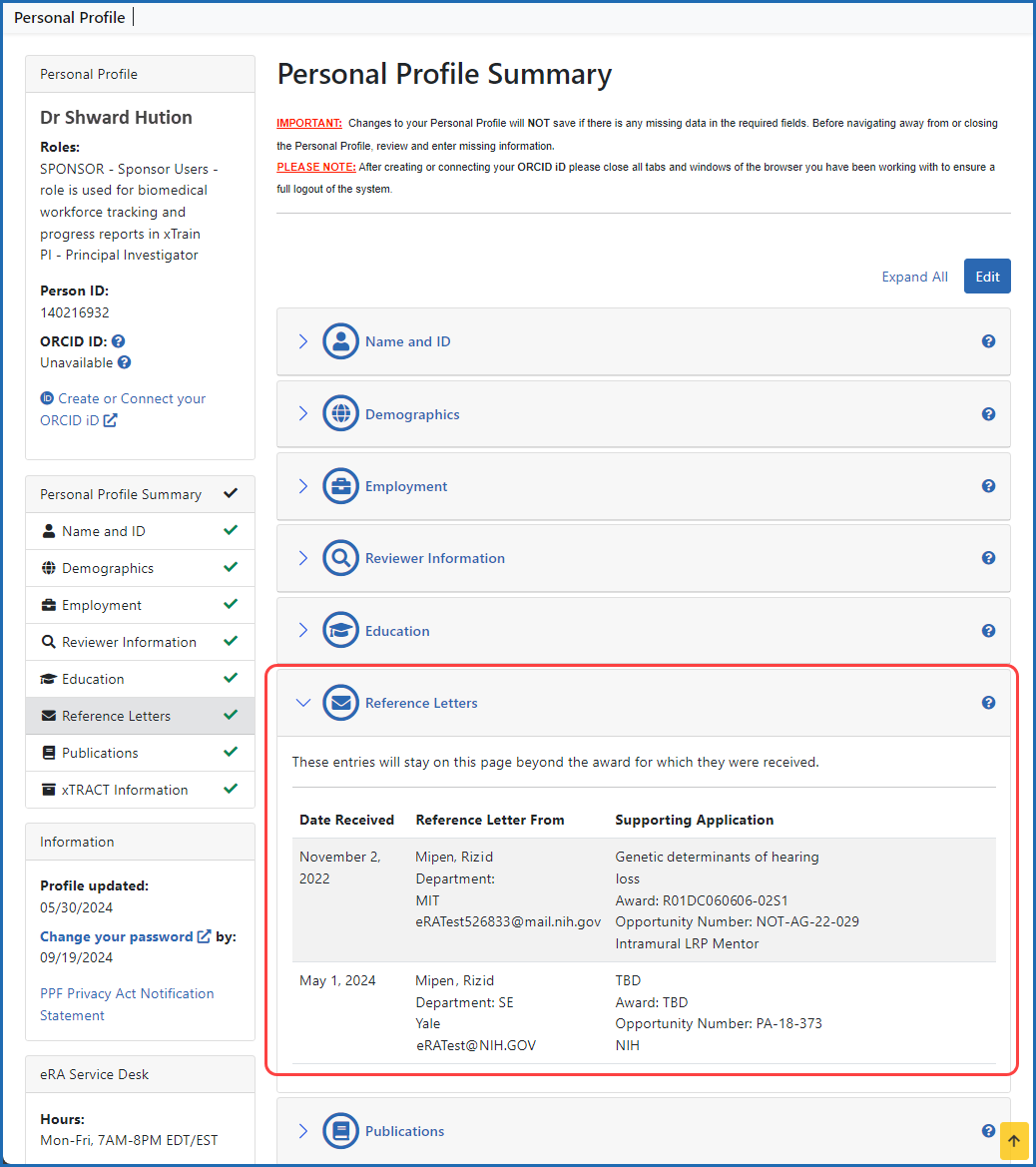Click the Edit button
Image resolution: width=1036 pixels, height=1167 pixels.
coord(987,277)
